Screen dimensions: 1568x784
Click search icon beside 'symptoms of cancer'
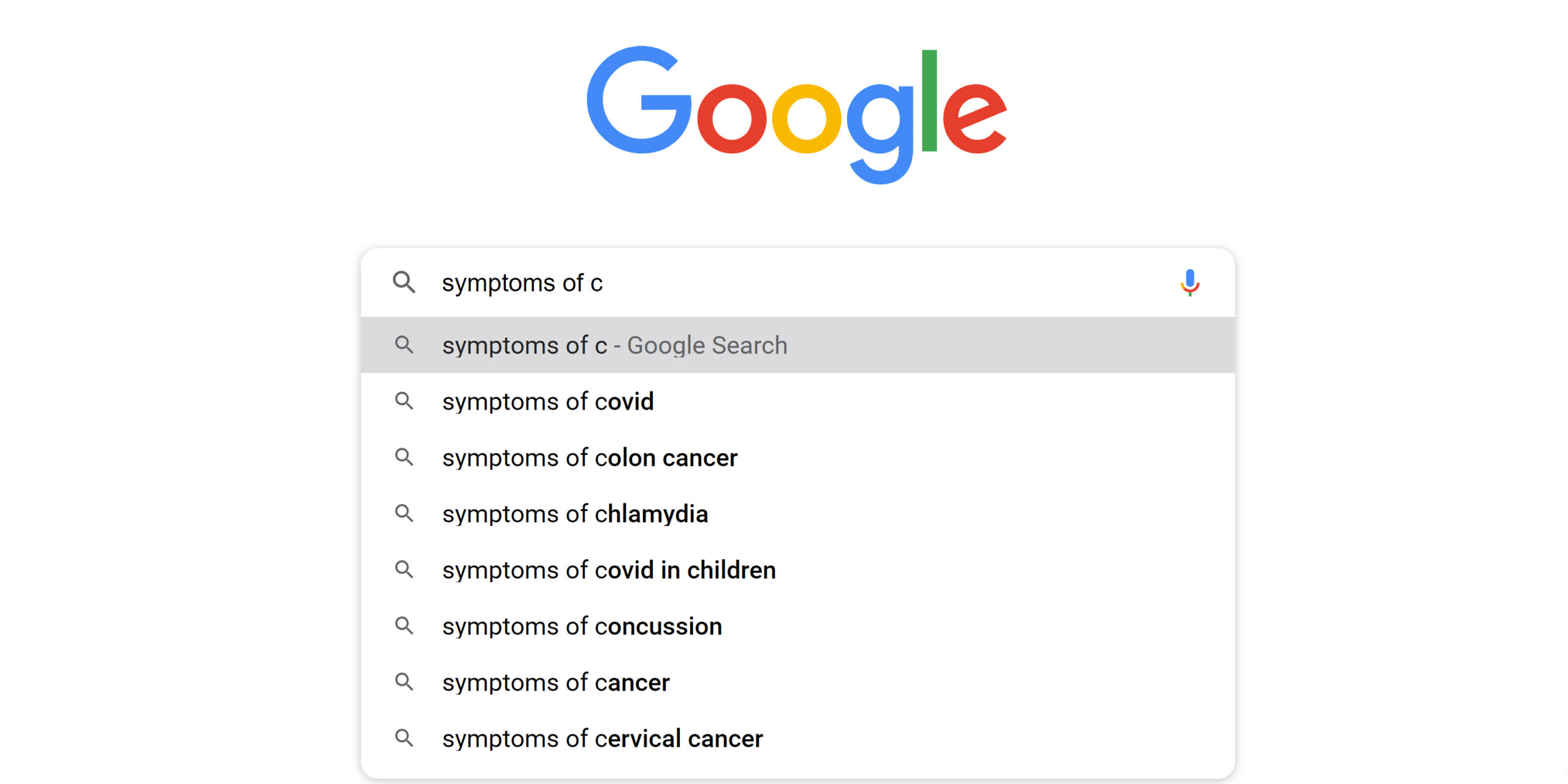404,682
